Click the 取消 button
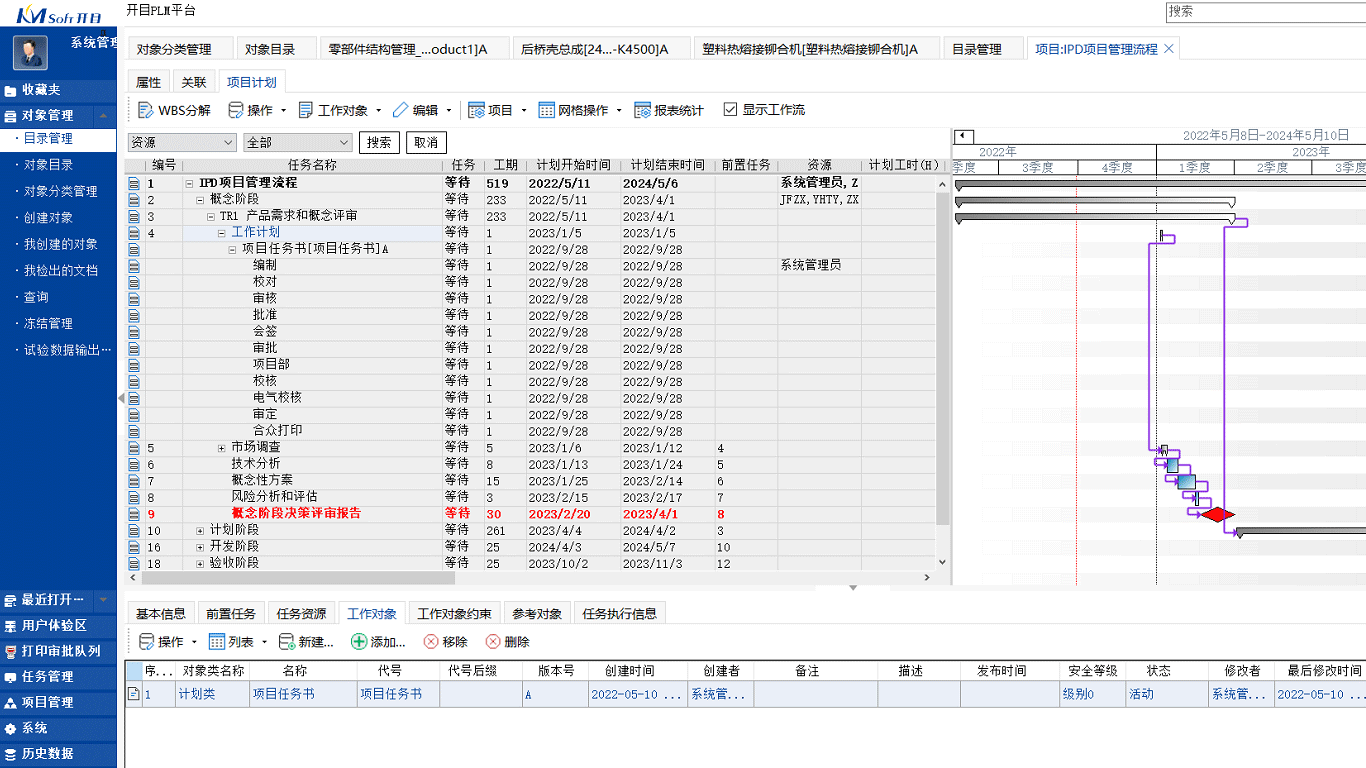 click(x=425, y=142)
